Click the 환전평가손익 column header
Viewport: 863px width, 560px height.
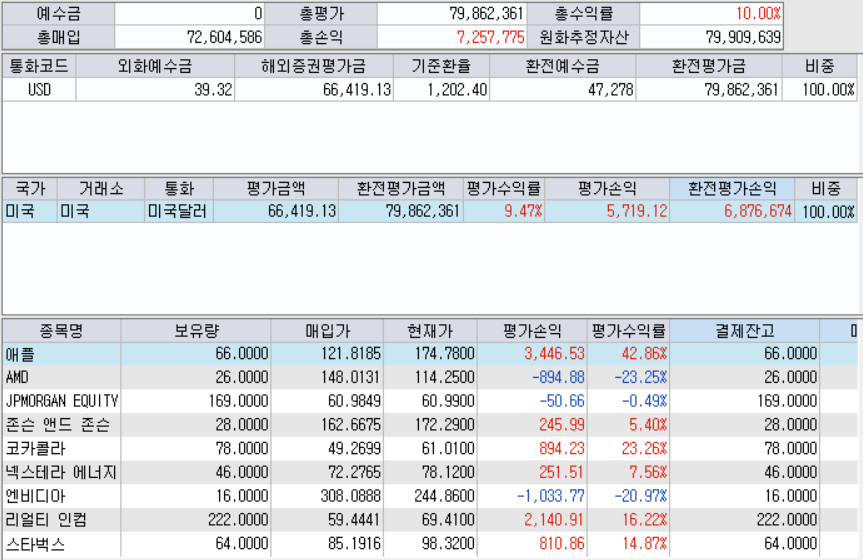pyautogui.click(x=732, y=189)
